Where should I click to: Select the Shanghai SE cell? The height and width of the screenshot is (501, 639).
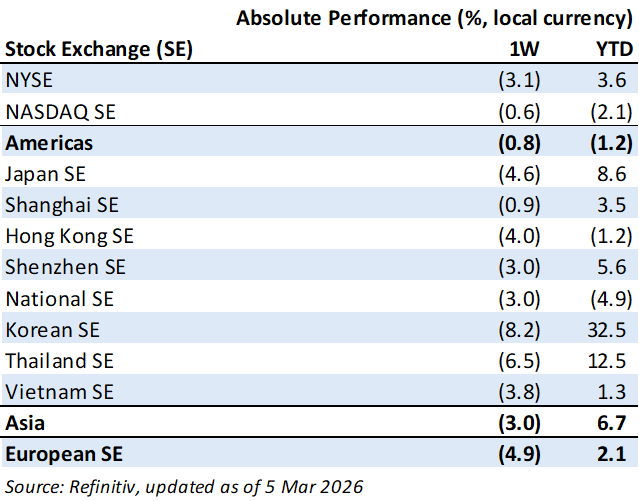(x=61, y=205)
